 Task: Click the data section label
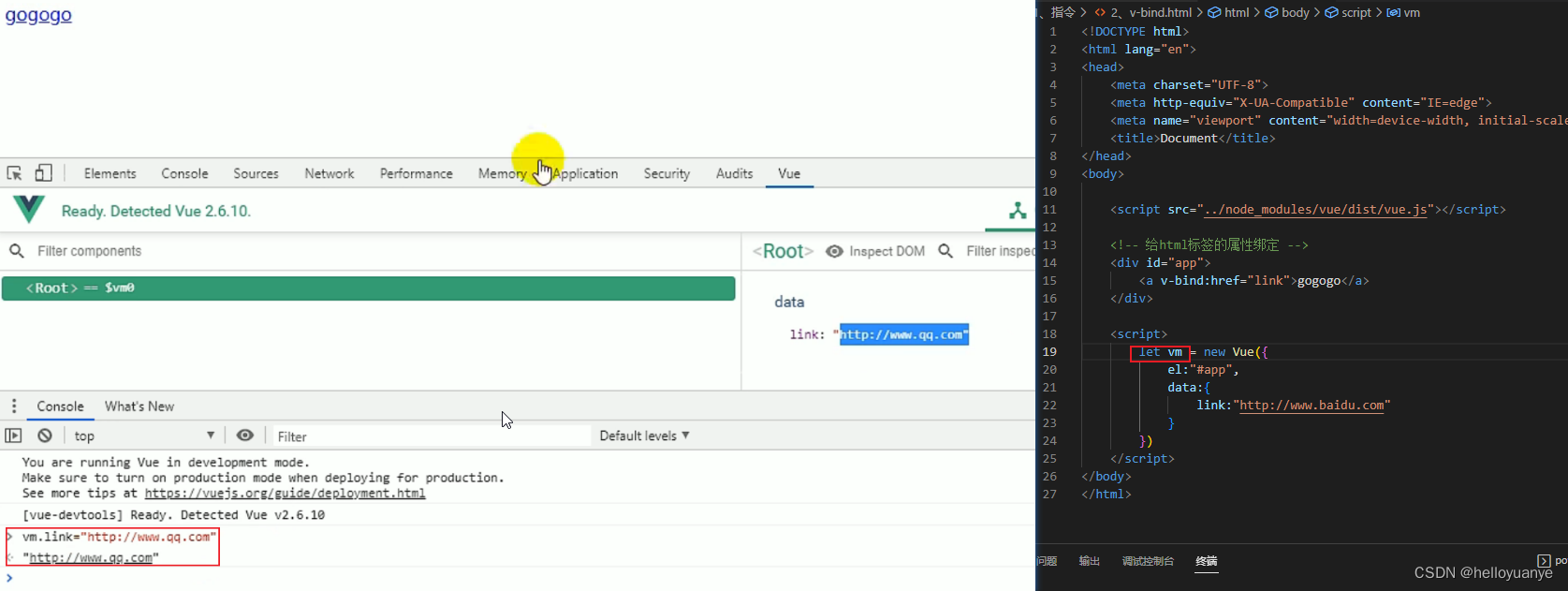[x=789, y=302]
